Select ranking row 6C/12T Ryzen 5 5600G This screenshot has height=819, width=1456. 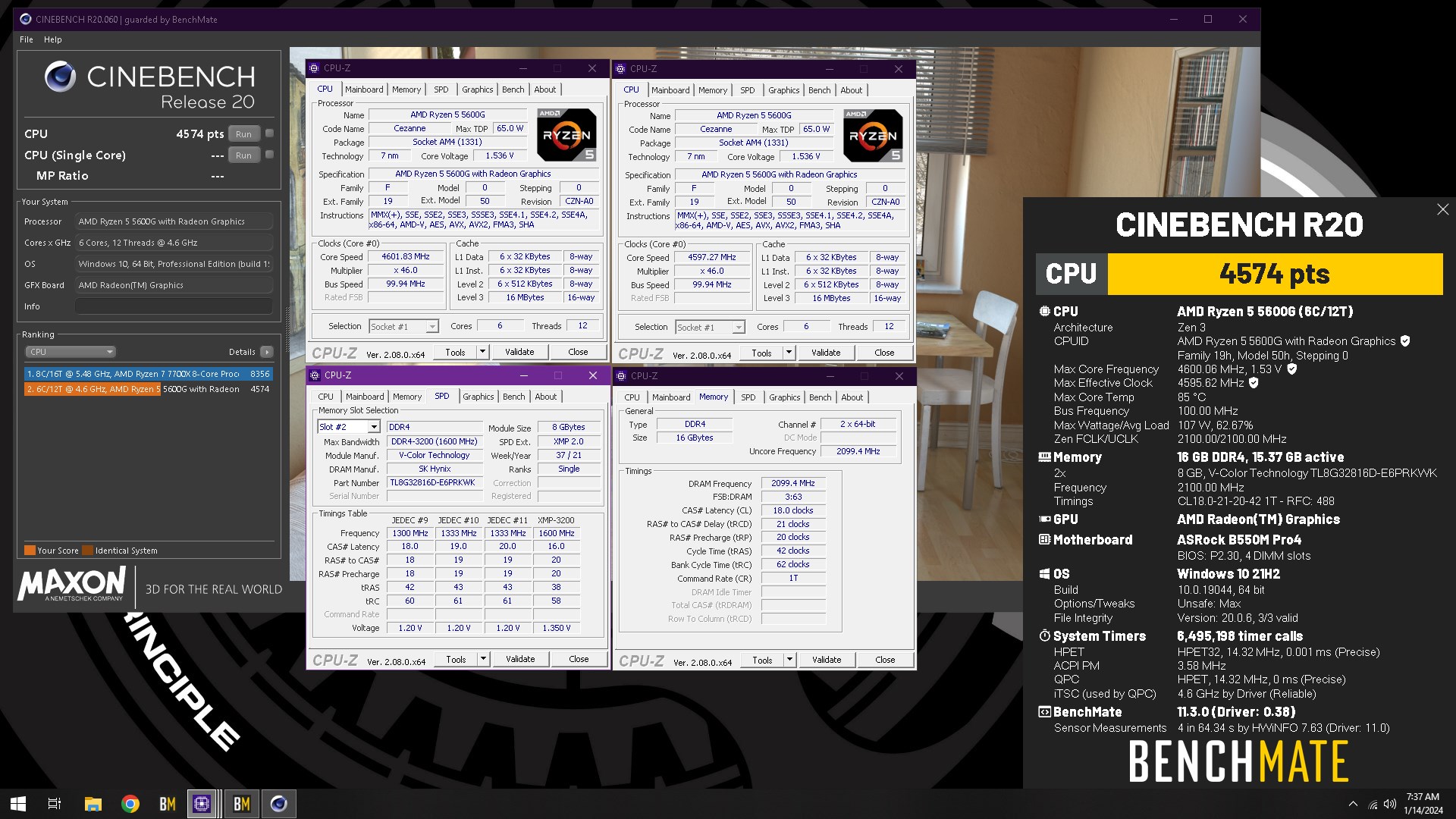tap(148, 389)
